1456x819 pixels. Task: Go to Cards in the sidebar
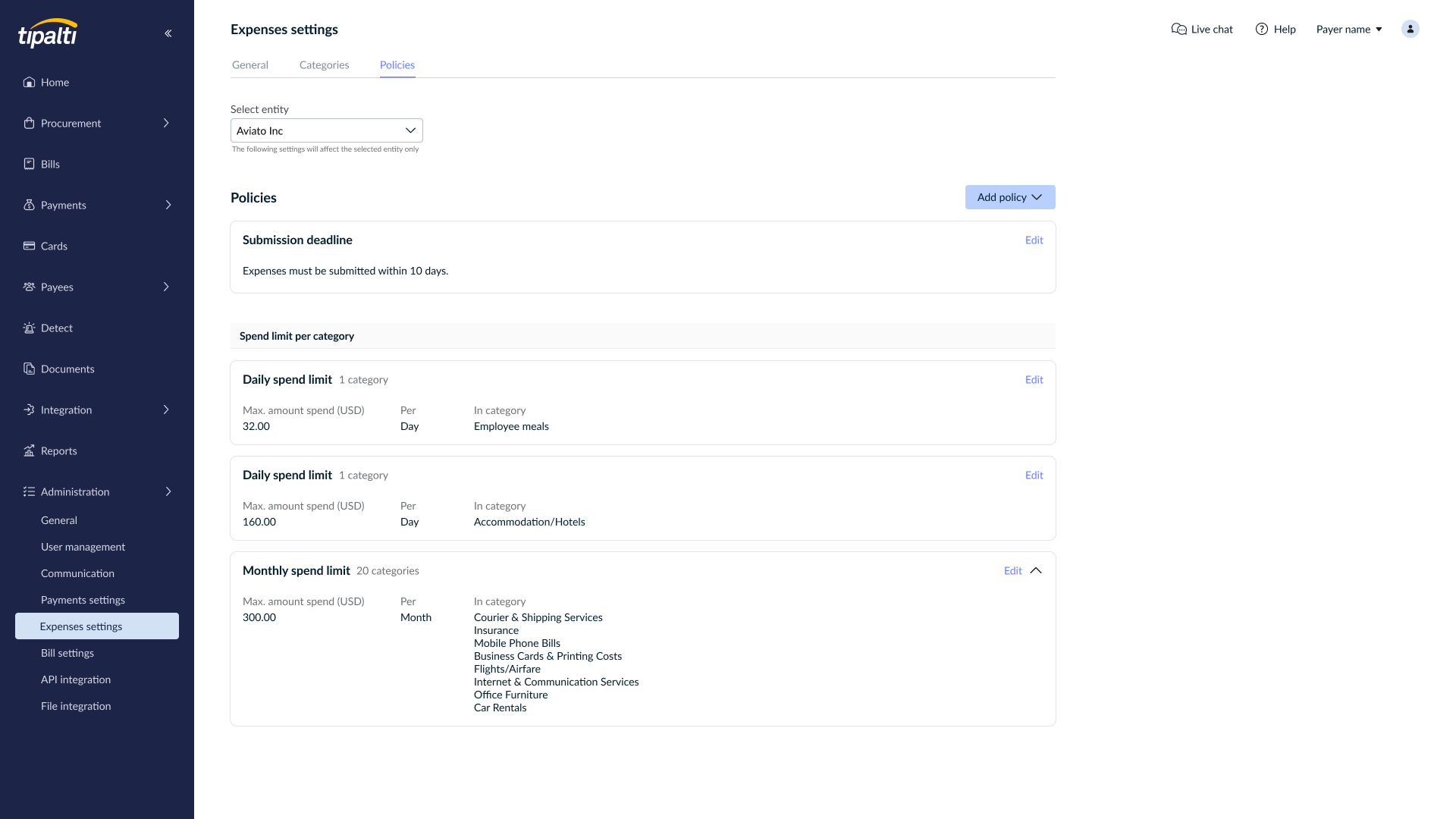coord(54,246)
